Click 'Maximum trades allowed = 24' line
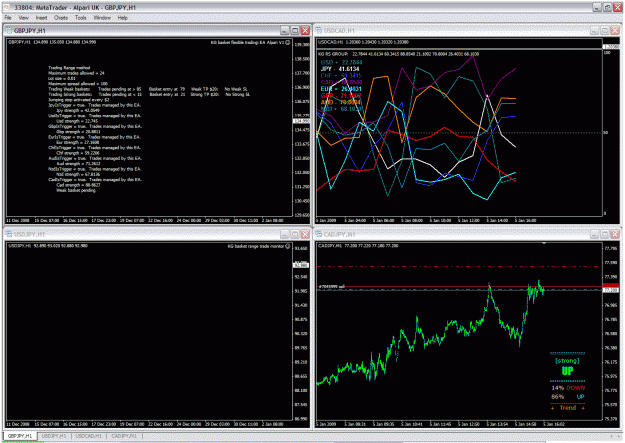This screenshot has width=625, height=443. point(76,73)
